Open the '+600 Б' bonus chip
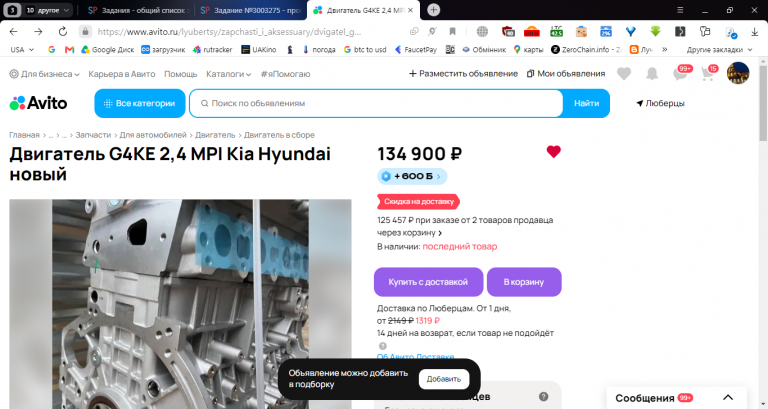 pyautogui.click(x=412, y=176)
